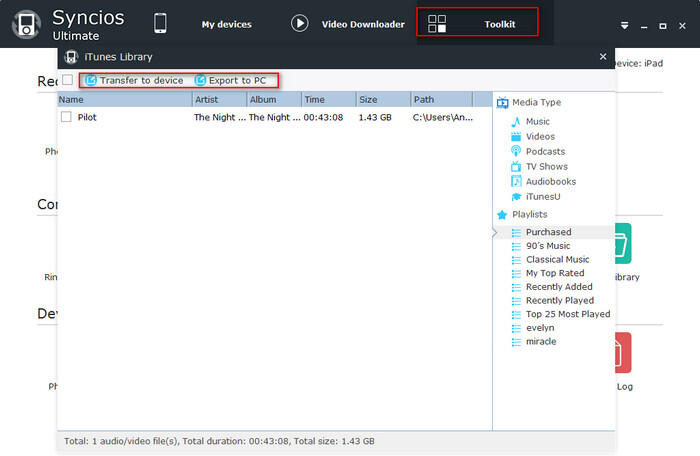700x456 pixels.
Task: Select the Videos media type icon
Action: click(516, 136)
